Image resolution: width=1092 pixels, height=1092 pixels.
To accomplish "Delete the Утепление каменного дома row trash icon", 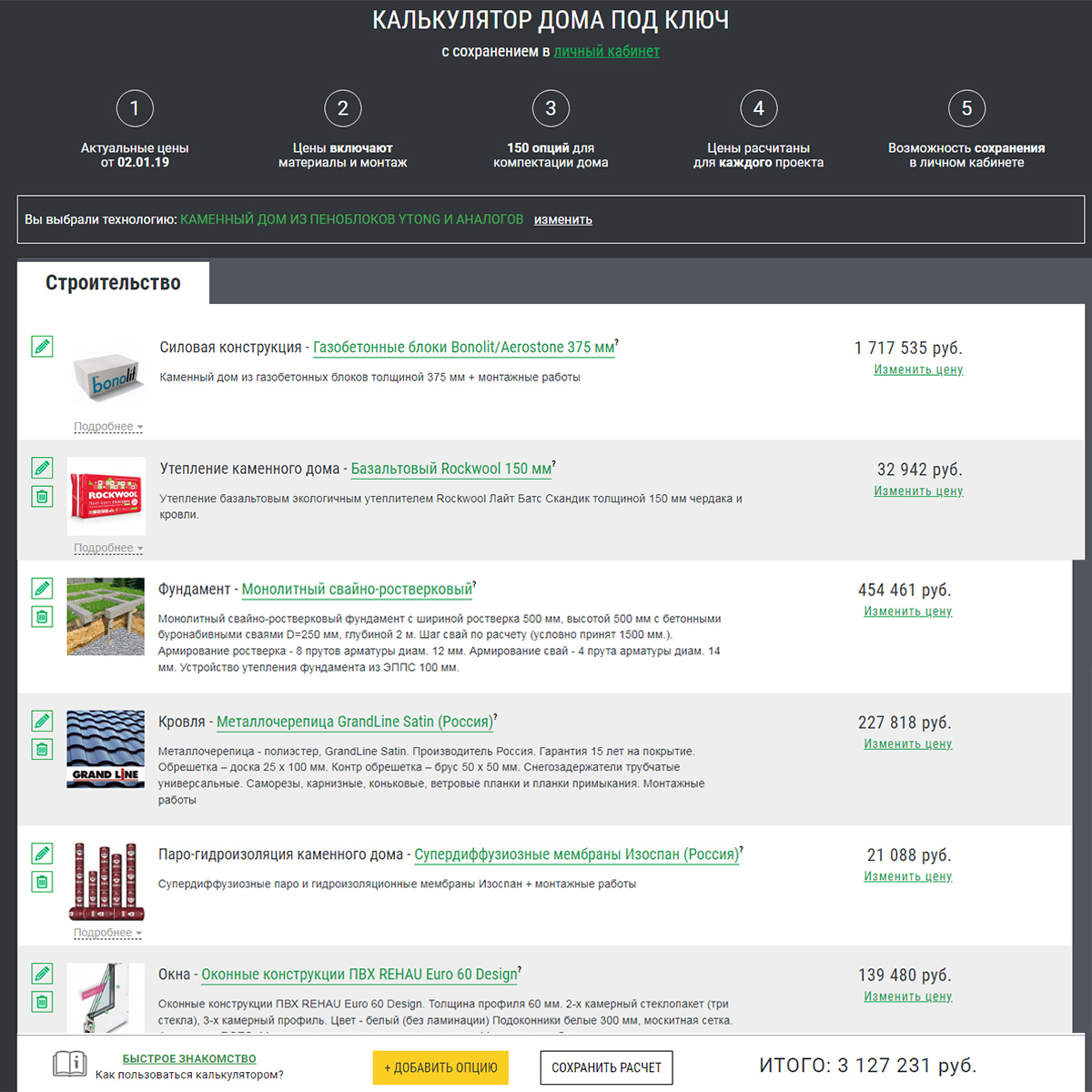I will (42, 497).
